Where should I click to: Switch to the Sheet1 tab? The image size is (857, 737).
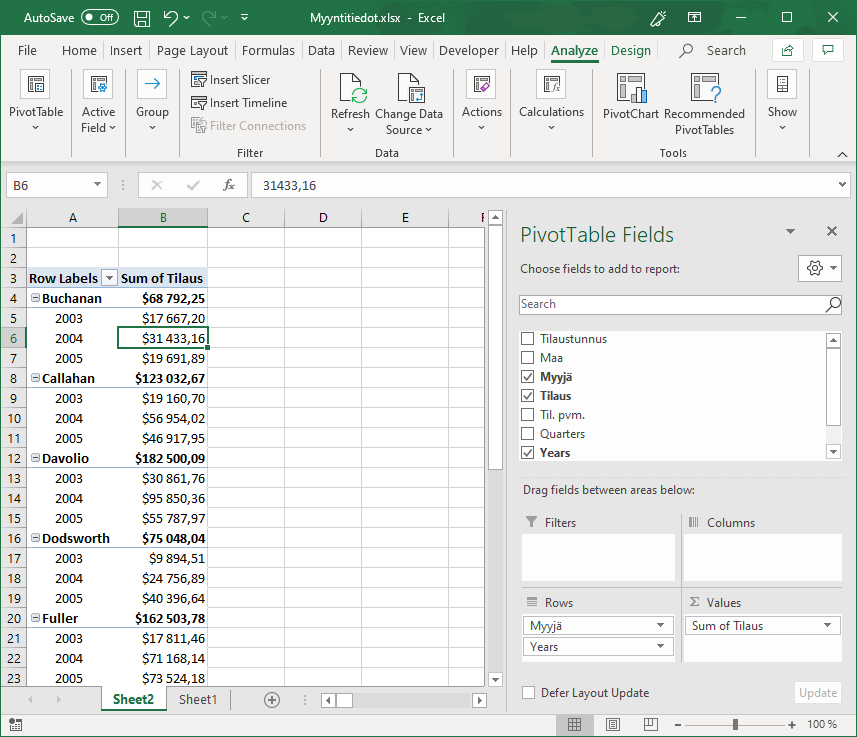197,700
